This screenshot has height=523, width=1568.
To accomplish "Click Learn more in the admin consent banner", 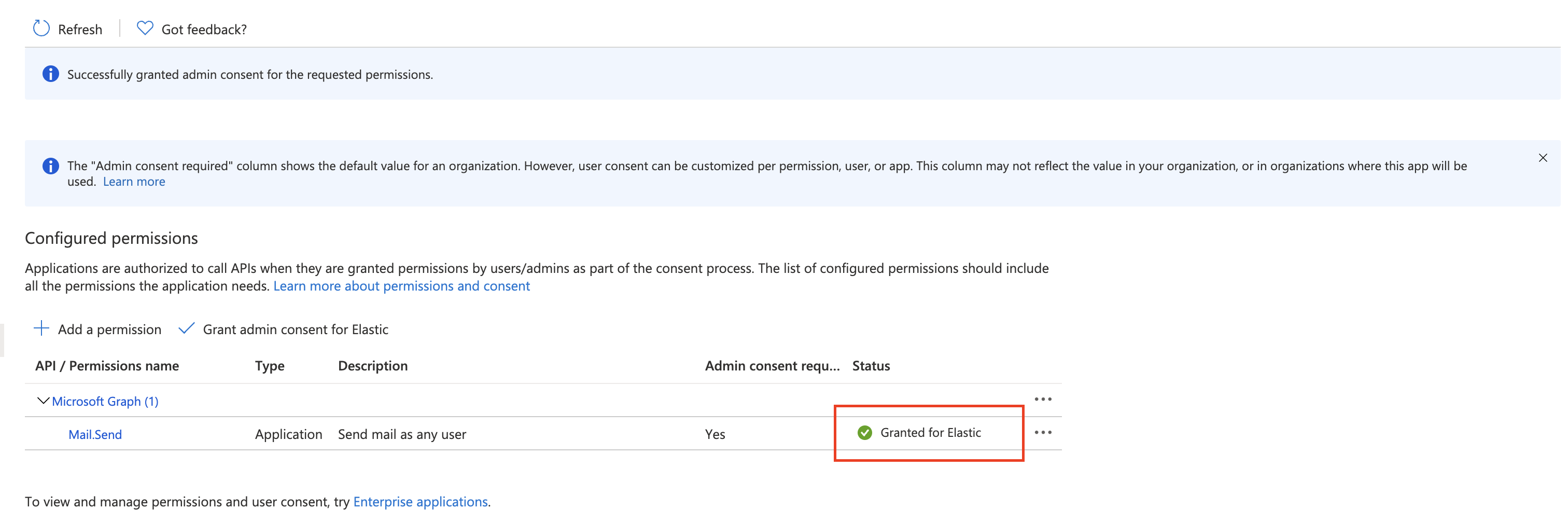I will pyautogui.click(x=134, y=181).
